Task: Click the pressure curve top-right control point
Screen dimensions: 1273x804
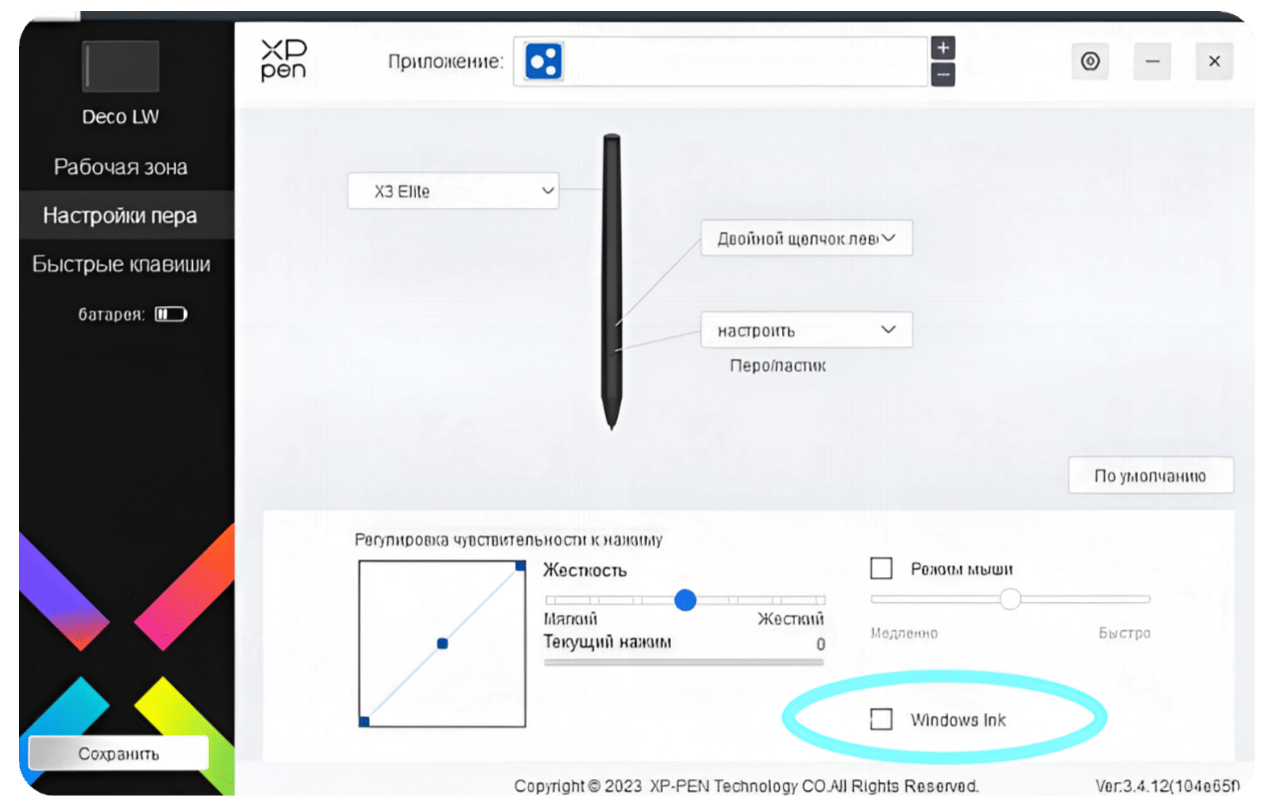Action: pos(521,567)
